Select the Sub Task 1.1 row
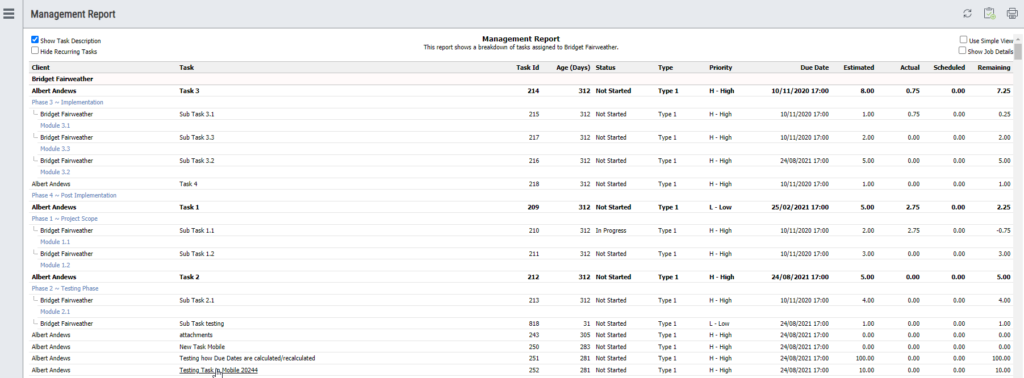Image resolution: width=1024 pixels, height=378 pixels. click(521, 230)
